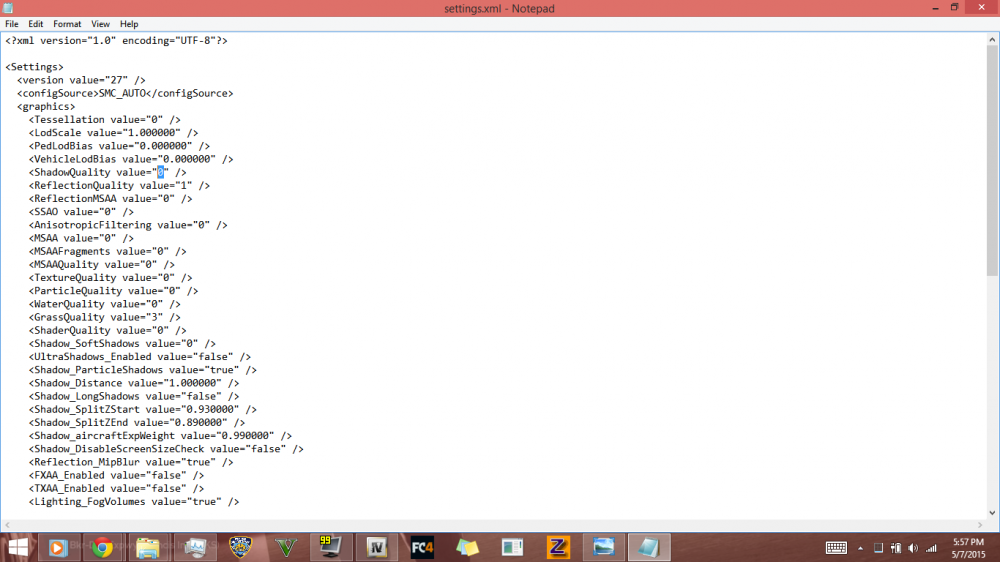Click the Shadow_LongShadows line
This screenshot has height=562, width=1000.
[x=134, y=396]
